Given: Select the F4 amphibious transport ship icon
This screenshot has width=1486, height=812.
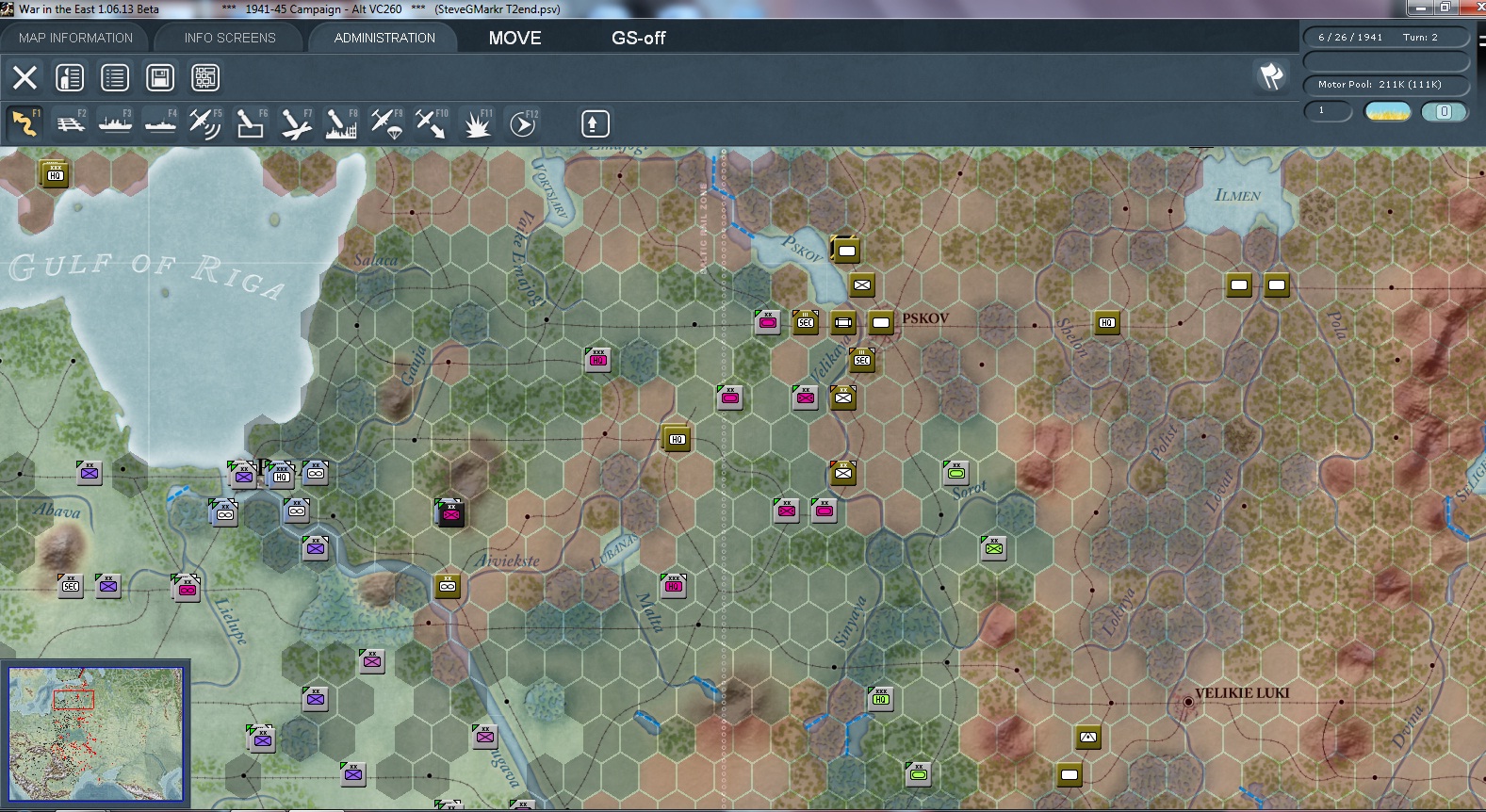Looking at the screenshot, I should click(160, 123).
